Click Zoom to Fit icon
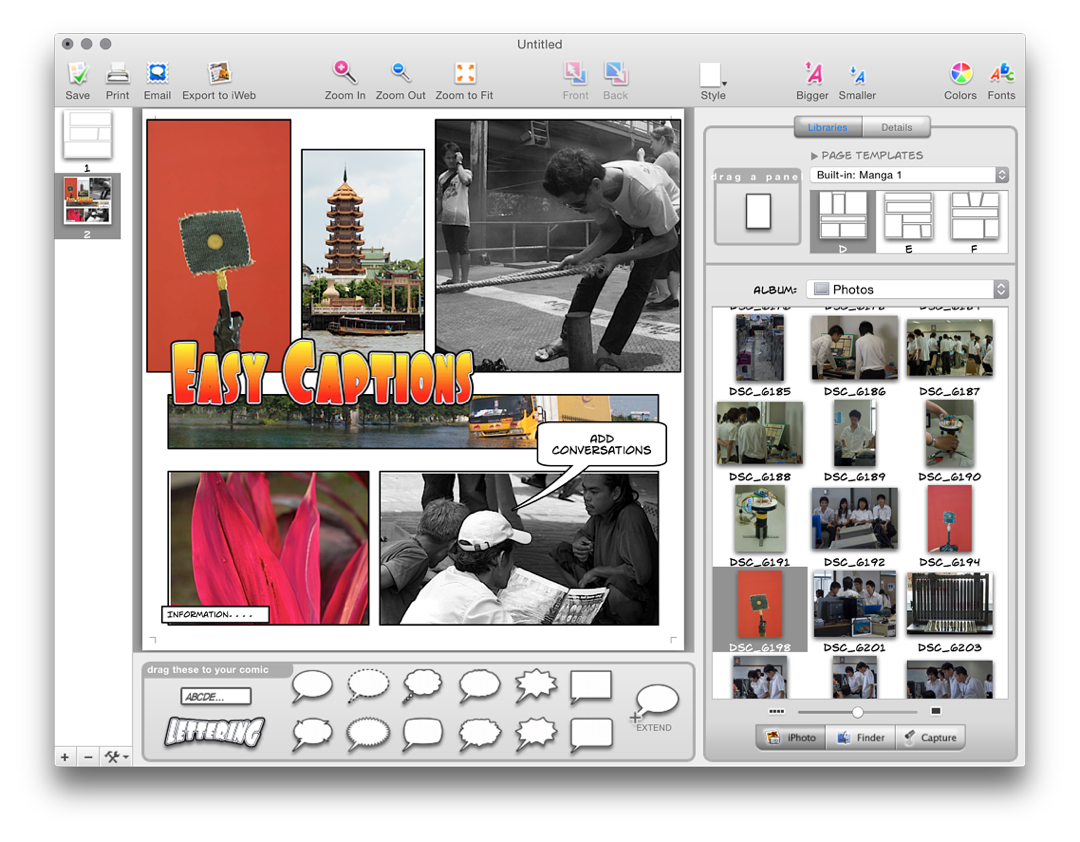Screen dimensions: 1080x842 click(465, 73)
